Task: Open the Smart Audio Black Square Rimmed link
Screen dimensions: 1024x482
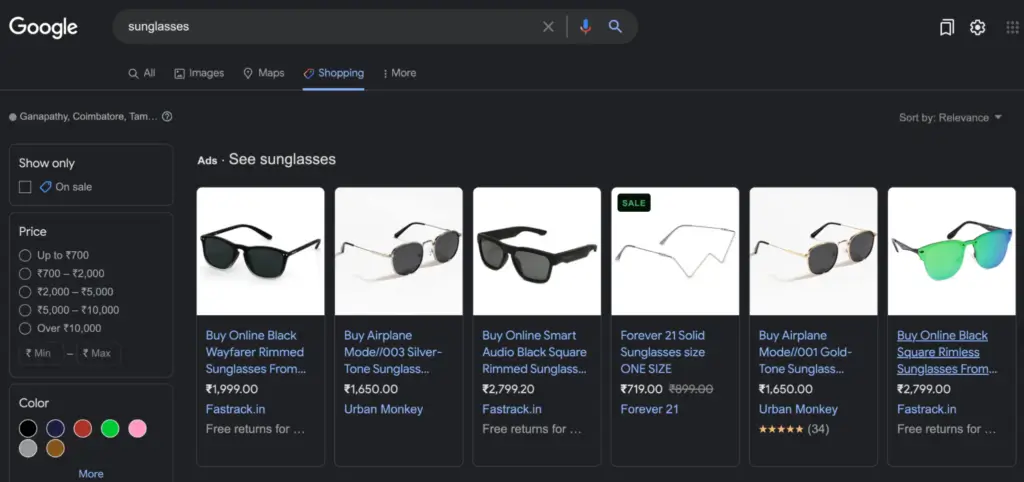Action: [534, 352]
